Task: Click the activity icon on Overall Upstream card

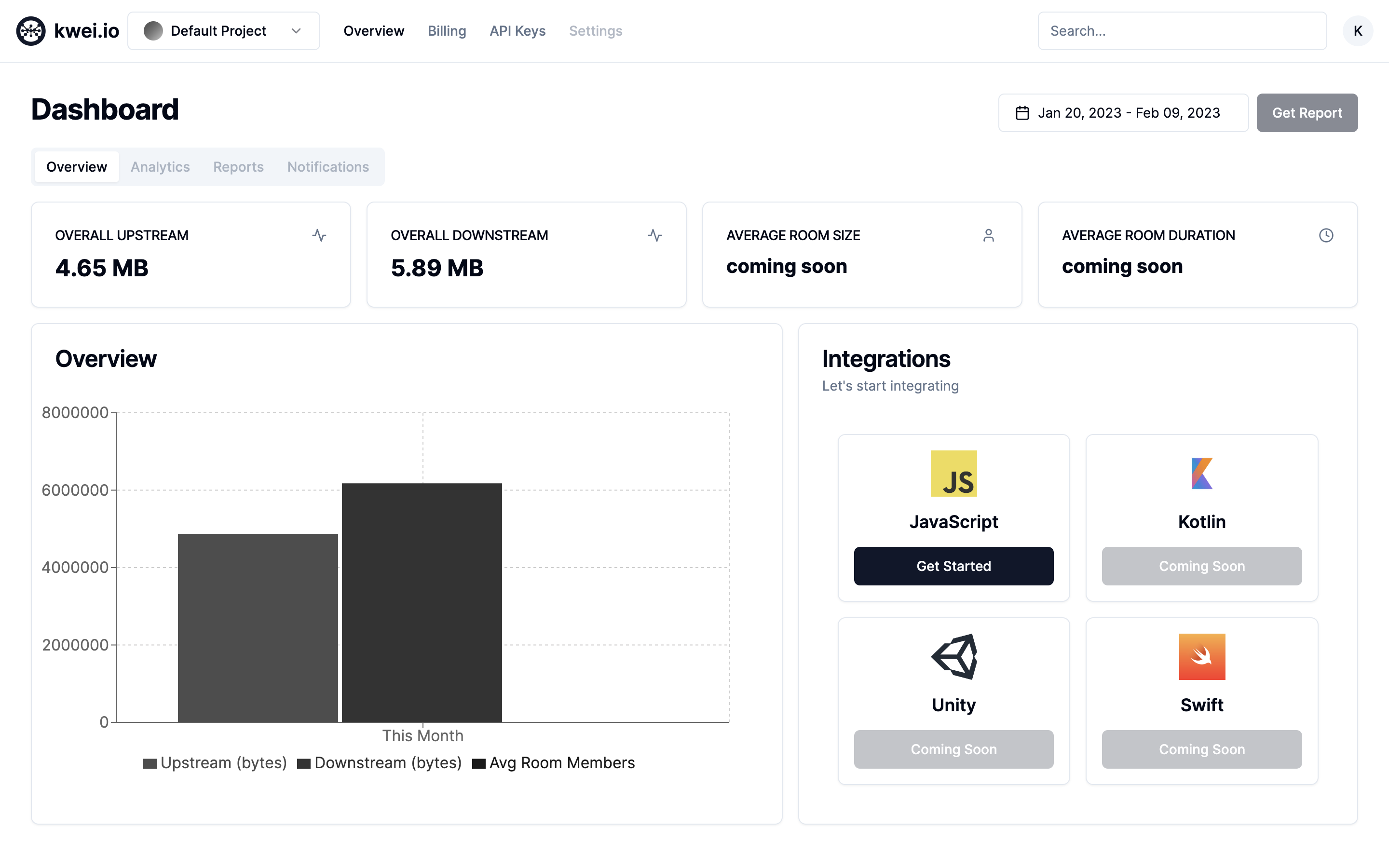Action: point(319,235)
